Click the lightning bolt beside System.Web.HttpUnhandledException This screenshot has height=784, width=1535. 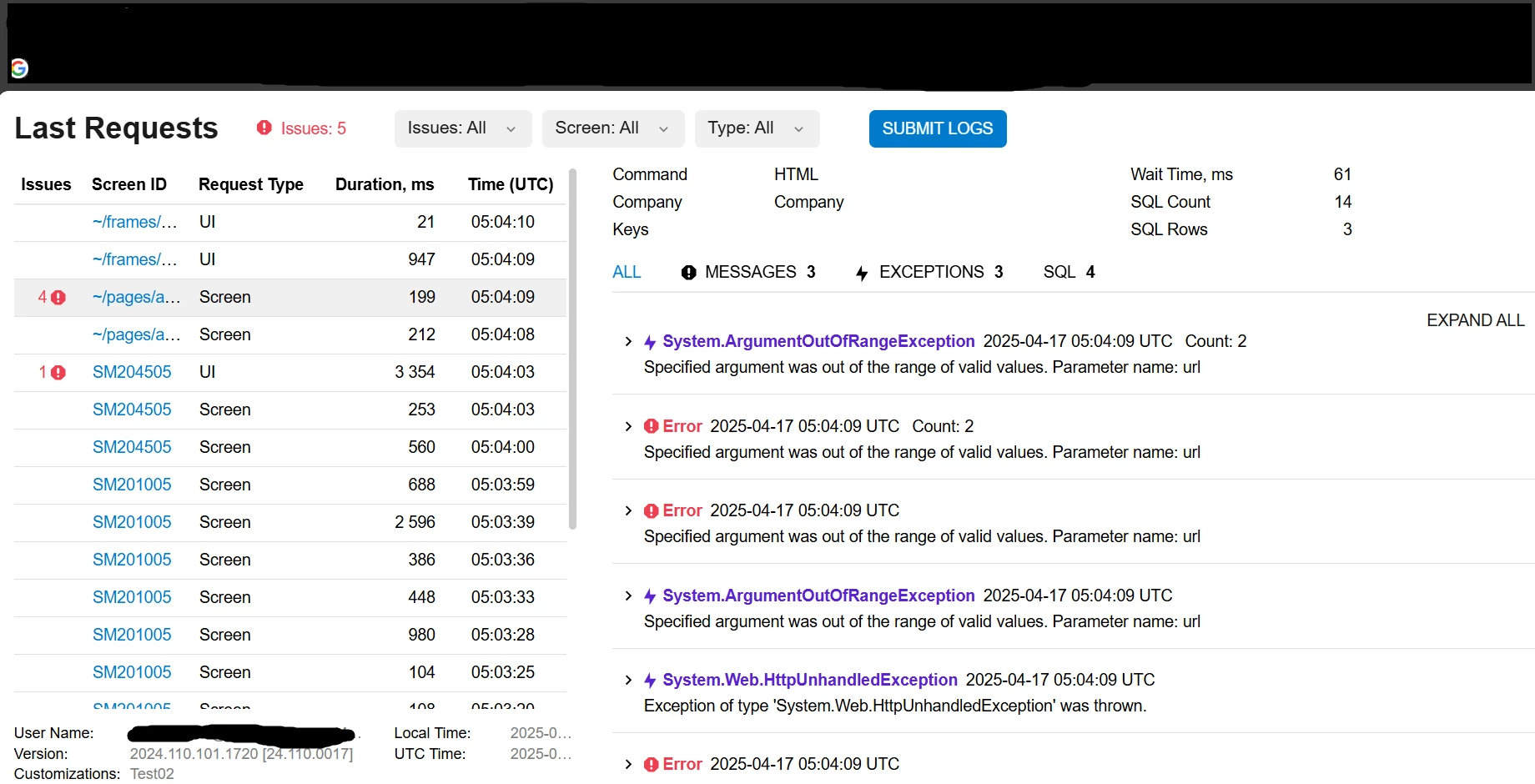point(650,680)
